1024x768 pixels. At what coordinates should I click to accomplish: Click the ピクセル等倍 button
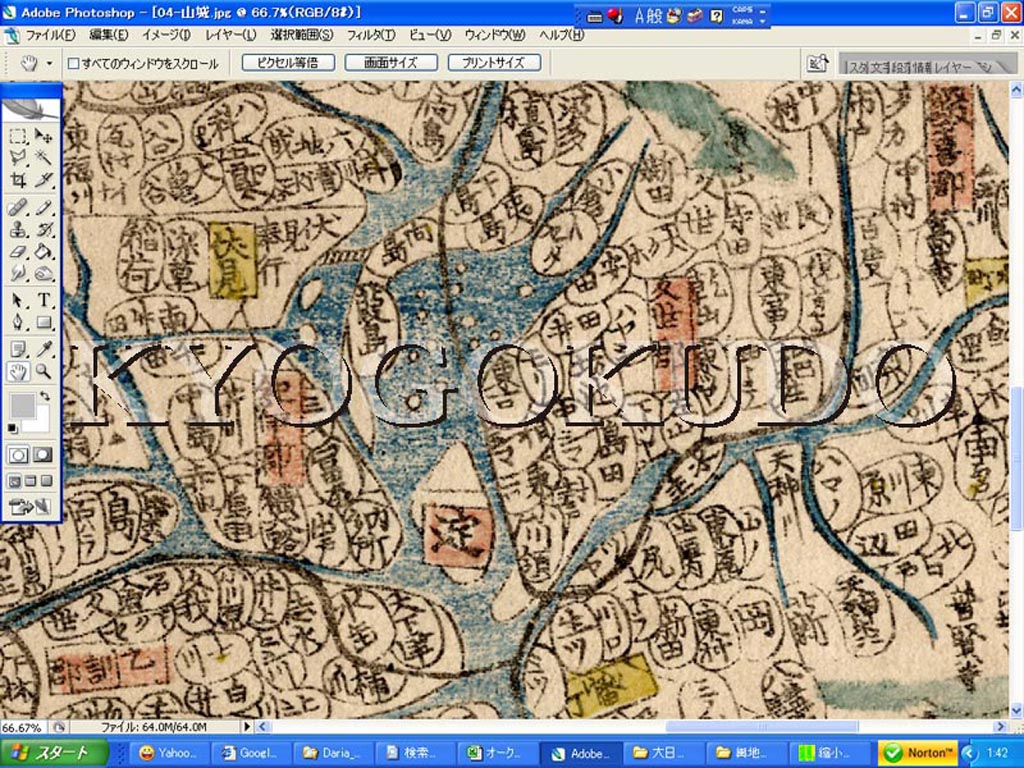288,63
